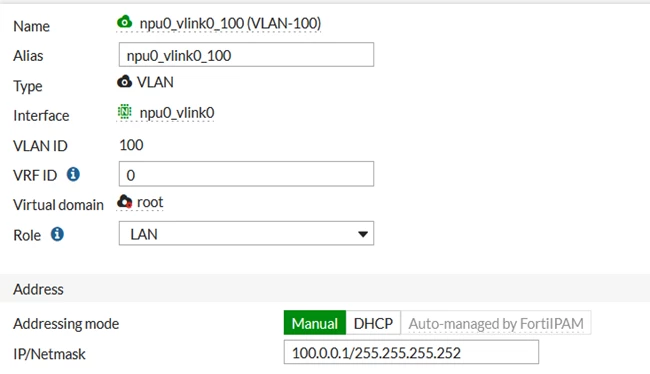Click the Role dropdown arrow
This screenshot has width=650, height=374.
click(363, 234)
